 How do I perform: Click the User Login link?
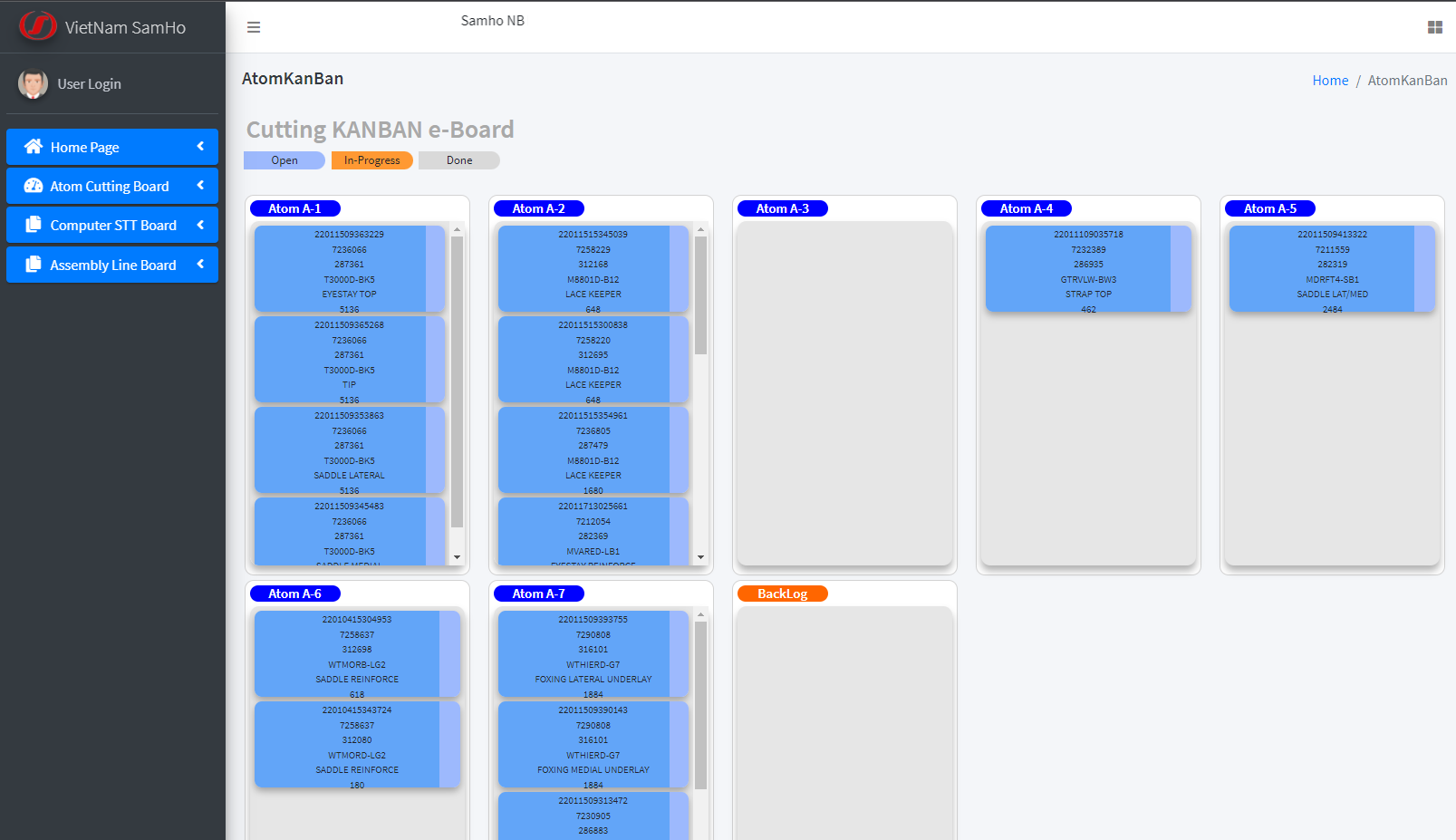[x=89, y=84]
